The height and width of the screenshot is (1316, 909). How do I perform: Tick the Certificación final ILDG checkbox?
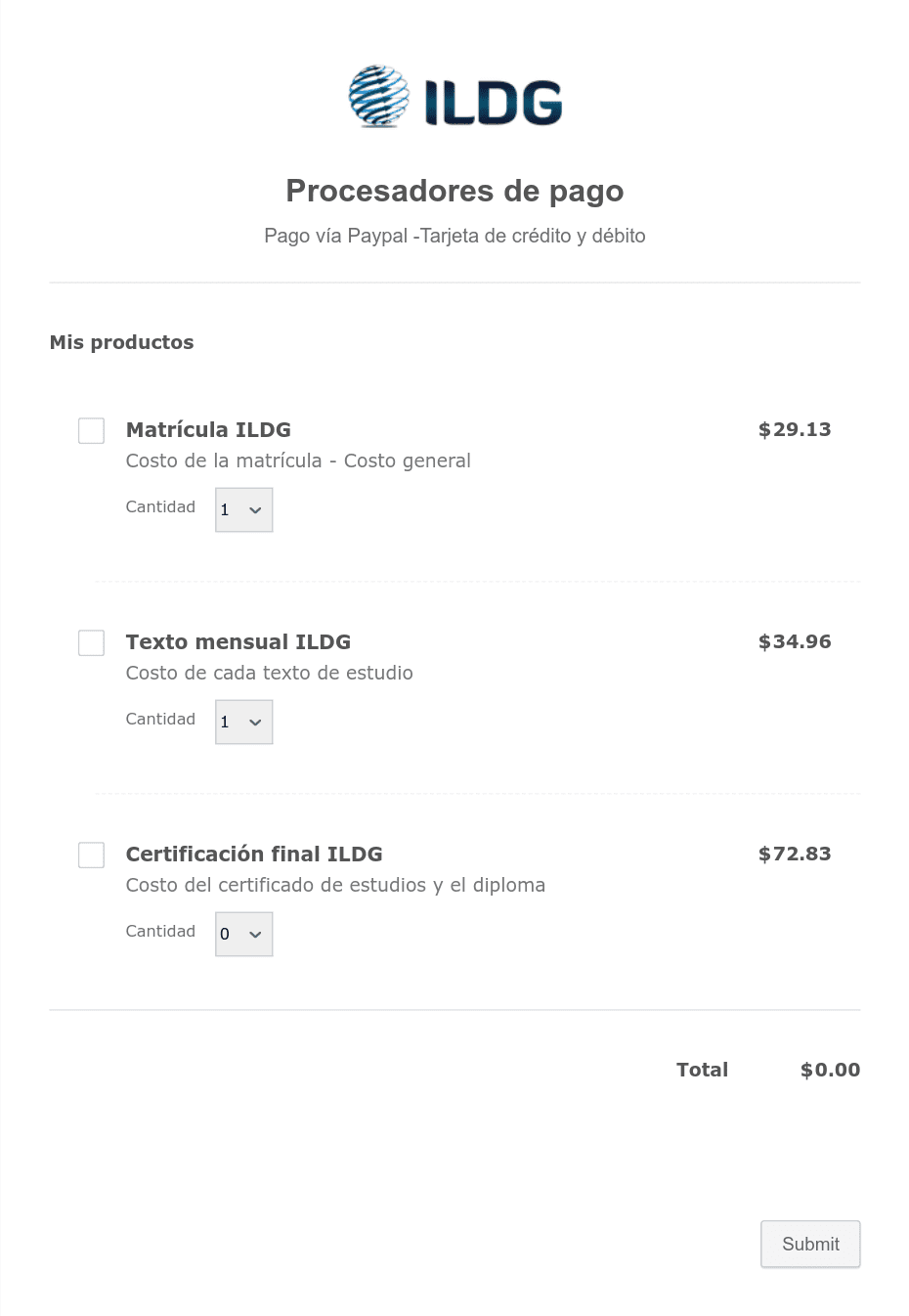coord(91,855)
